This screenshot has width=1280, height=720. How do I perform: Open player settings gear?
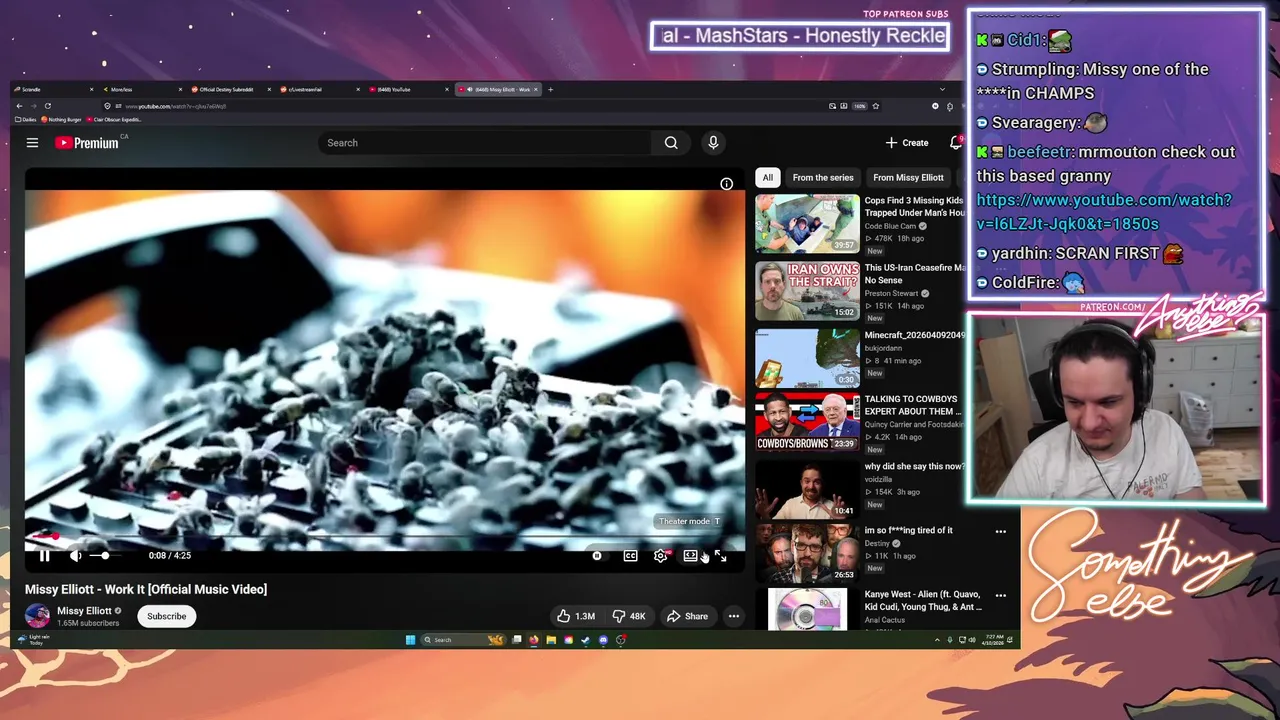(660, 556)
